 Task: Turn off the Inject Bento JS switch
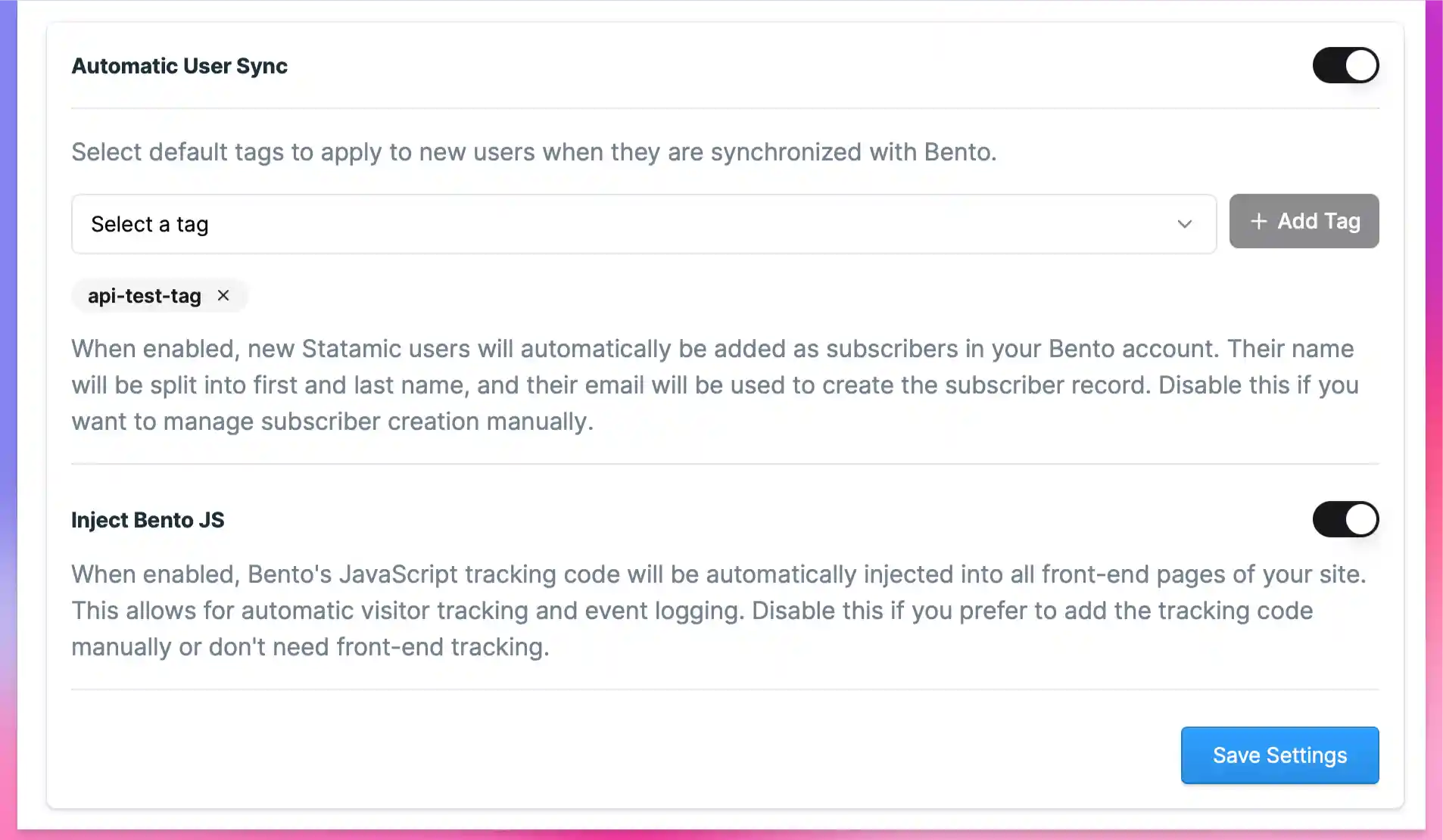coord(1345,519)
